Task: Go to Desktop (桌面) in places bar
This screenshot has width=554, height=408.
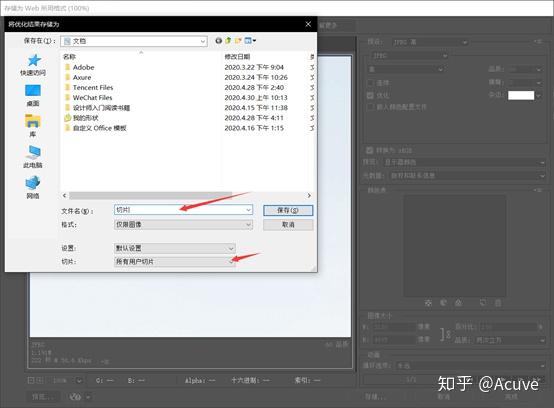Action: click(33, 91)
